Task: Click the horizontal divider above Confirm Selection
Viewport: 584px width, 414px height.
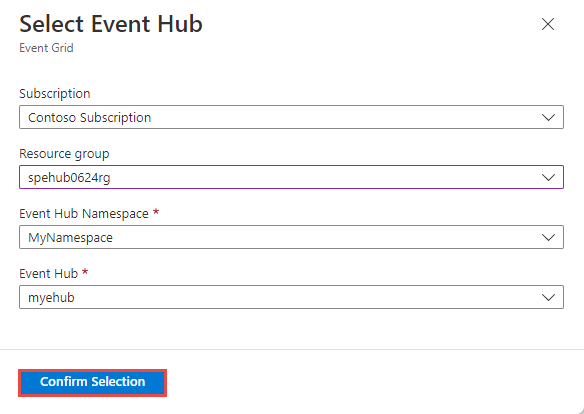Action: (292, 350)
